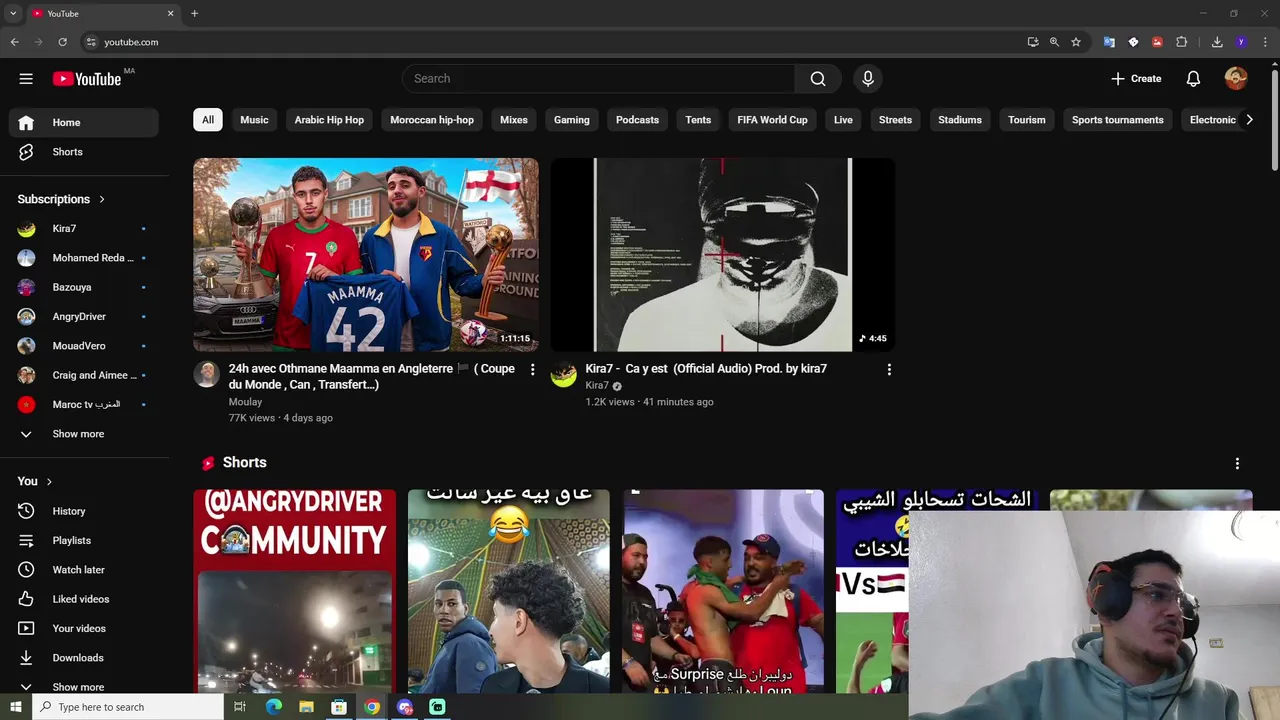Open Playlists from sidebar
1280x720 pixels.
point(84,540)
